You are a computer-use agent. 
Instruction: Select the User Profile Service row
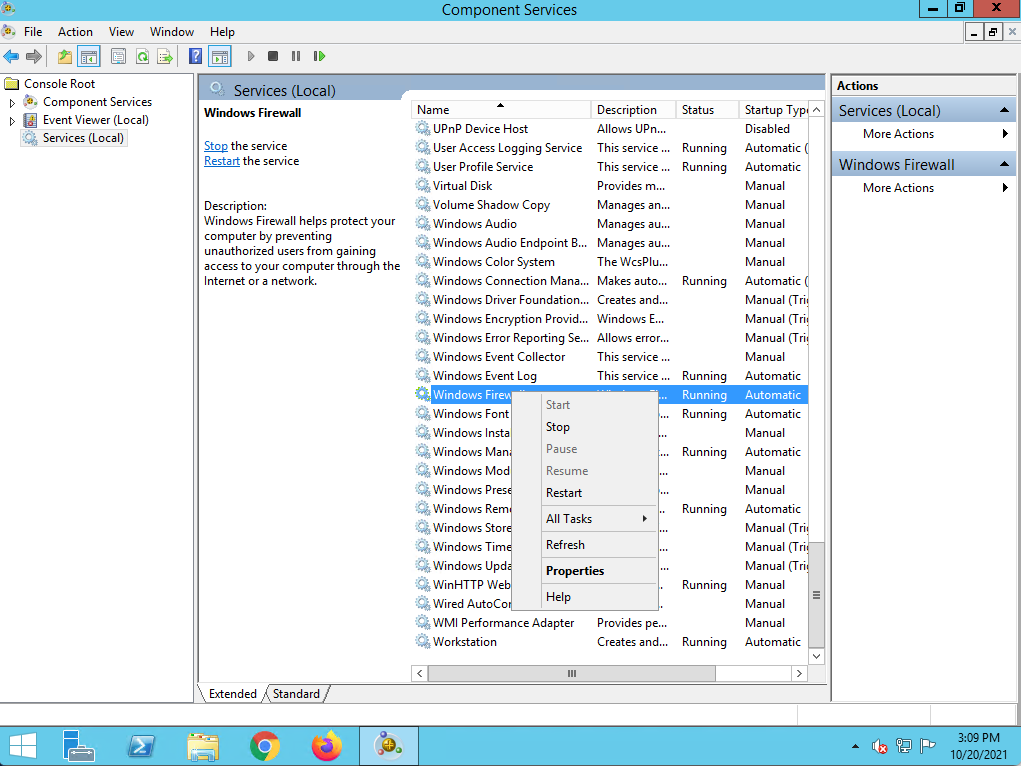pyautogui.click(x=611, y=167)
